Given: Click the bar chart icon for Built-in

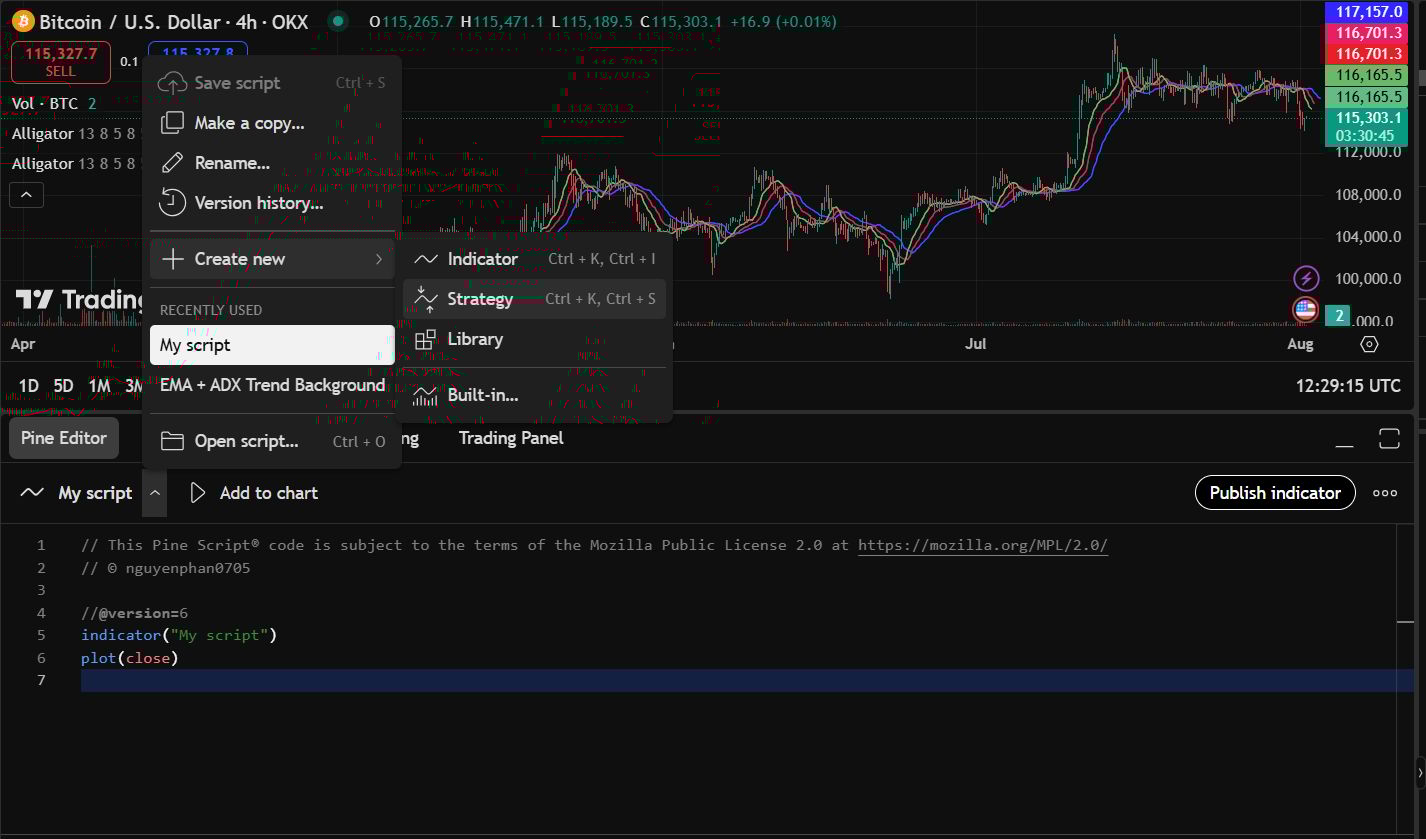Looking at the screenshot, I should (x=426, y=395).
